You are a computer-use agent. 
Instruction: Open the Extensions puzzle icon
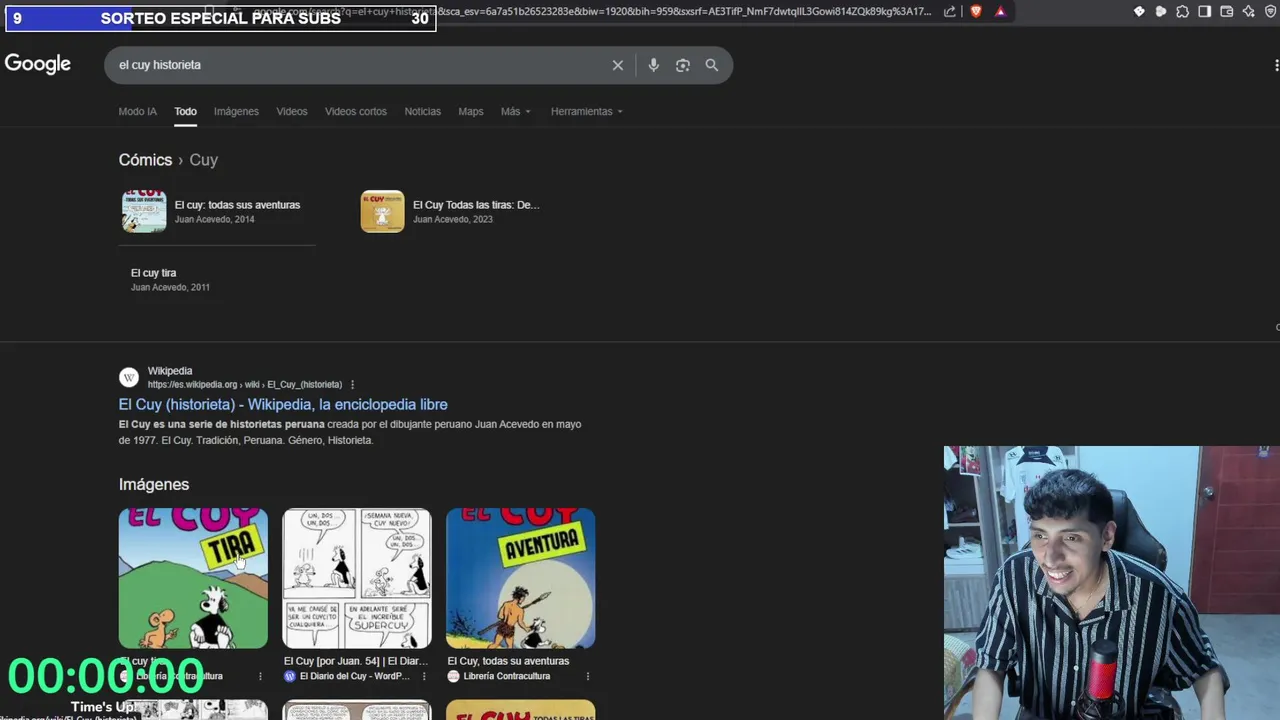tap(1183, 12)
